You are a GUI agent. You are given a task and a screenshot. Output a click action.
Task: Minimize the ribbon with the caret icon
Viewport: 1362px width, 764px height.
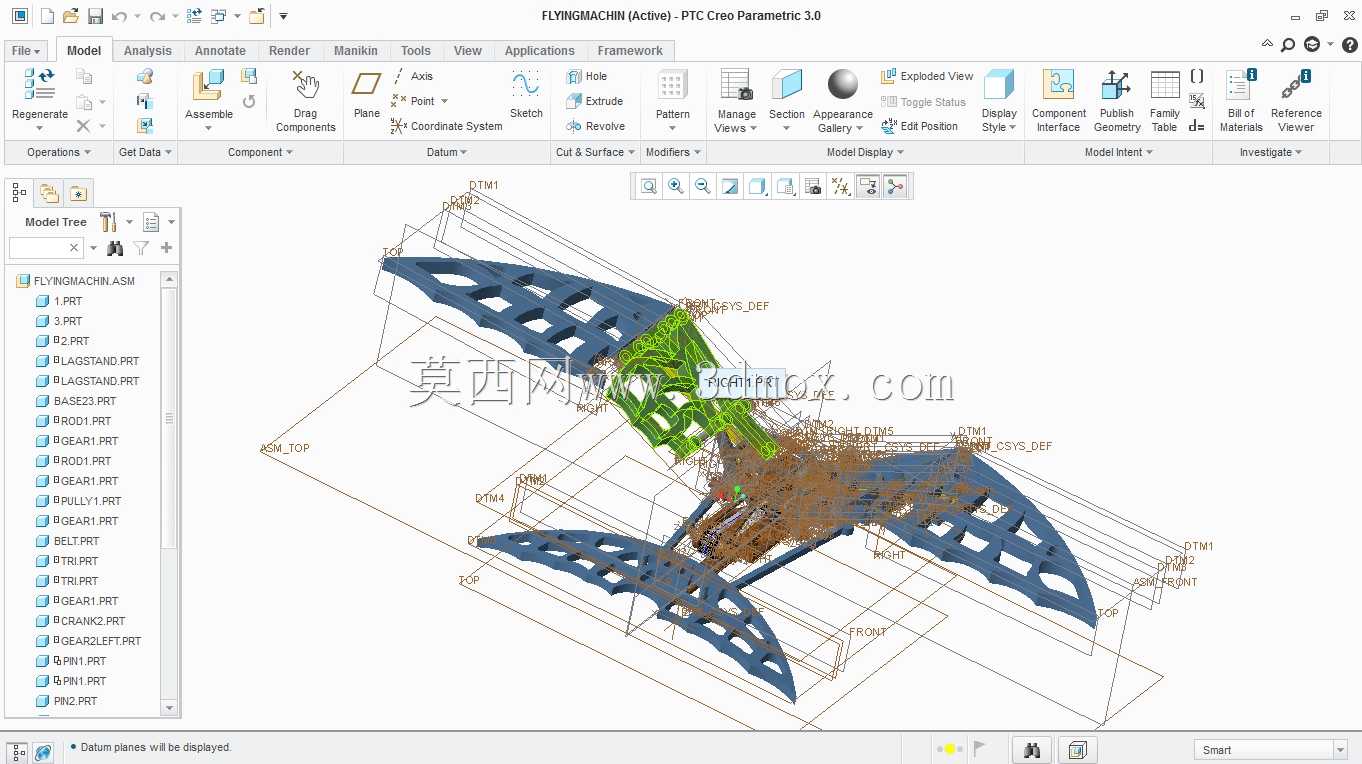point(1268,44)
